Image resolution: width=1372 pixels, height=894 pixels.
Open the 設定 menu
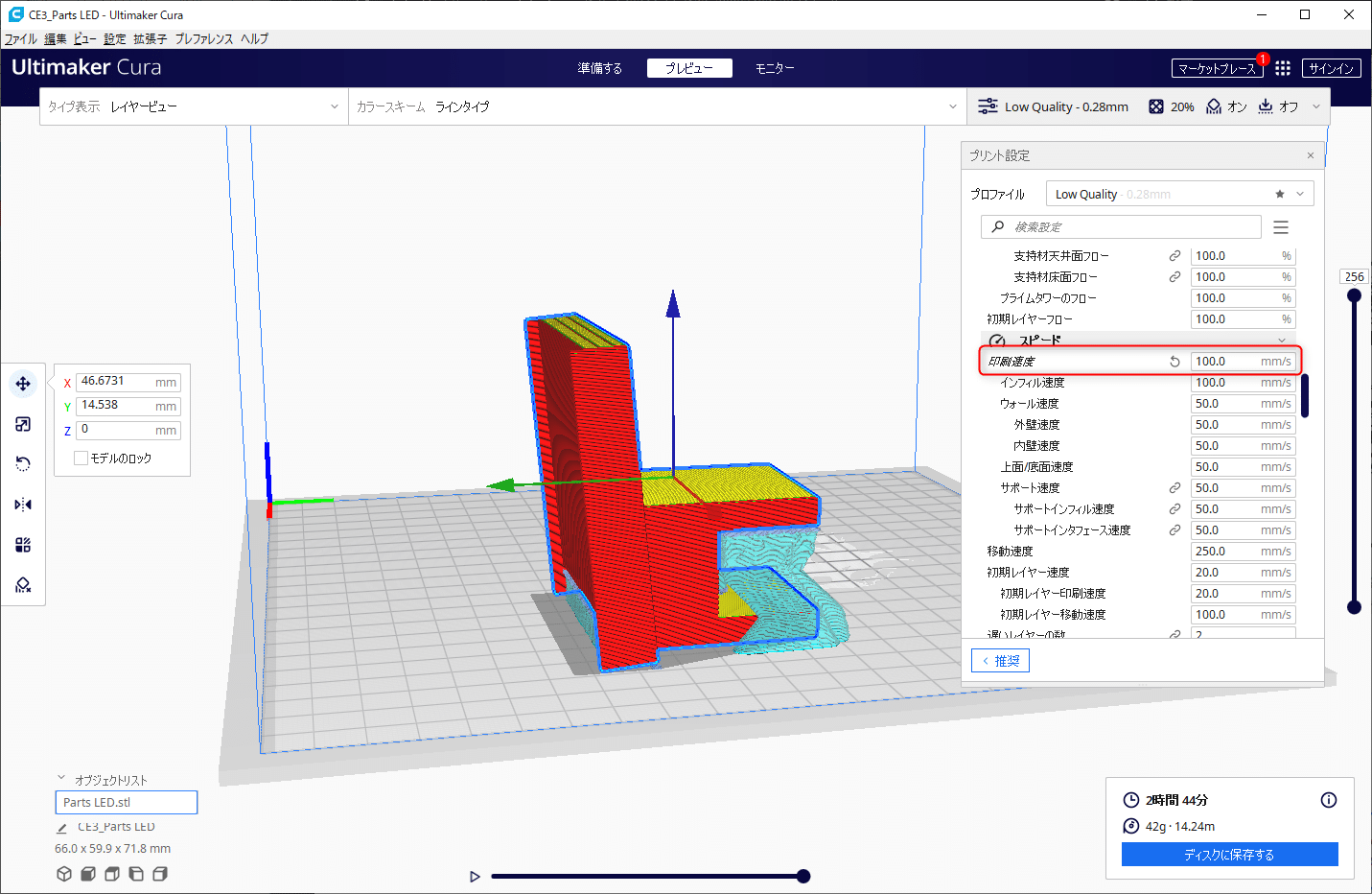coord(115,39)
